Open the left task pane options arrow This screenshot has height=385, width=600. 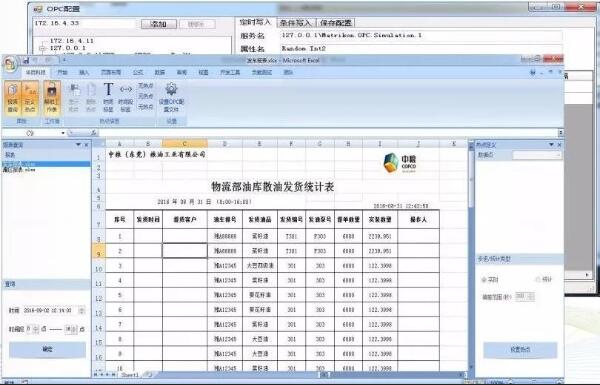(78, 145)
